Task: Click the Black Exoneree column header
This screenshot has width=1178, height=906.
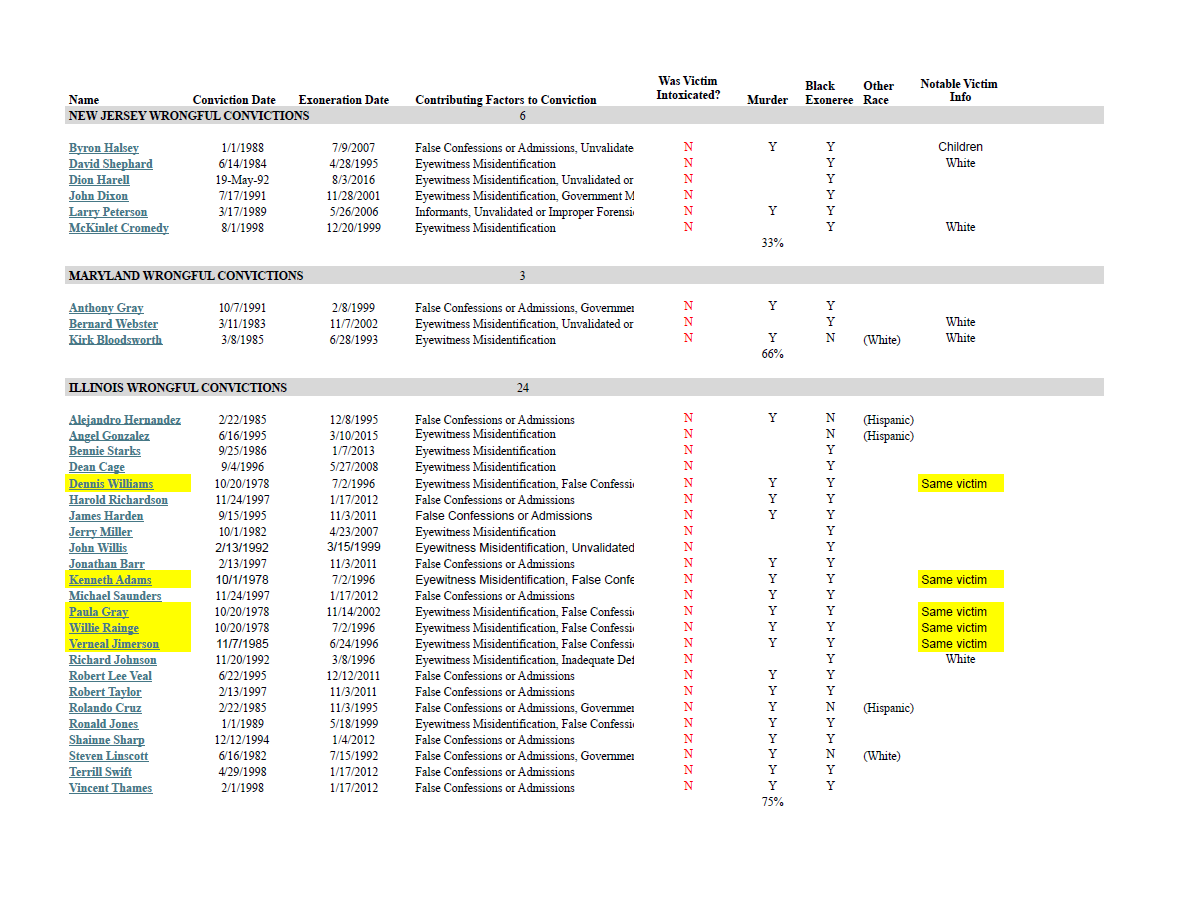Action: pos(829,92)
